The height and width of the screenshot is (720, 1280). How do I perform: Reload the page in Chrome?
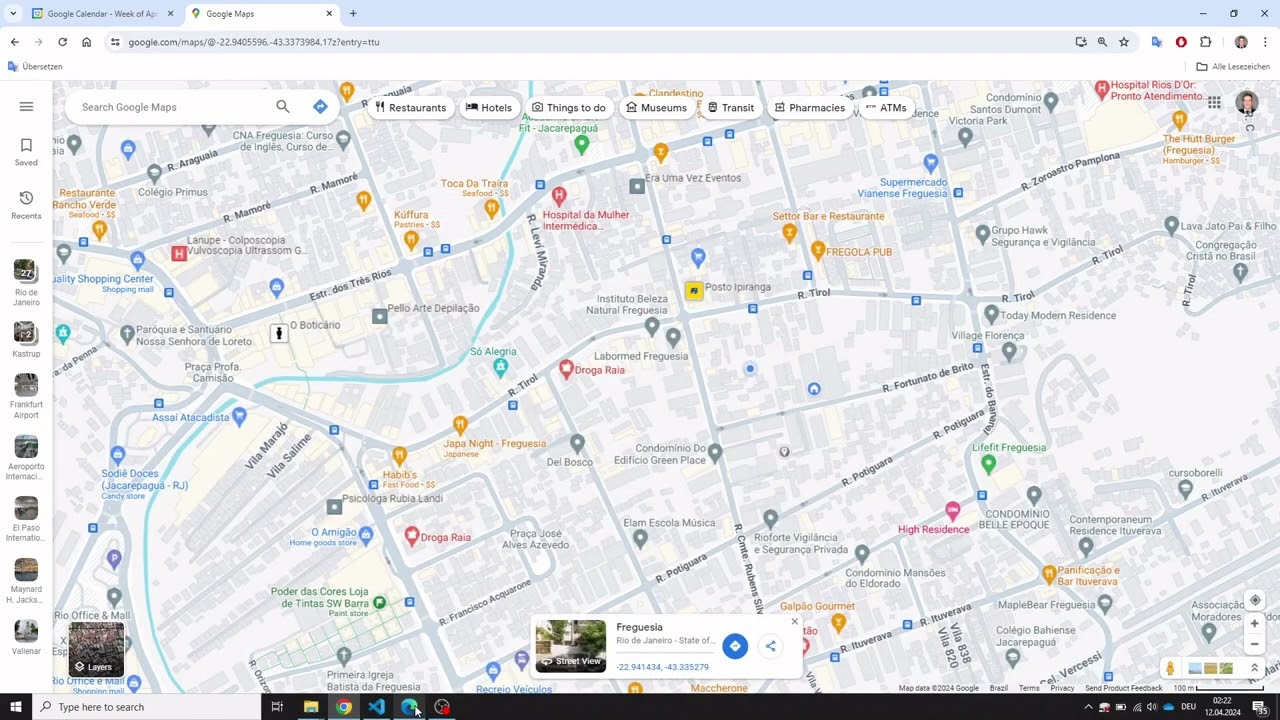click(x=62, y=42)
